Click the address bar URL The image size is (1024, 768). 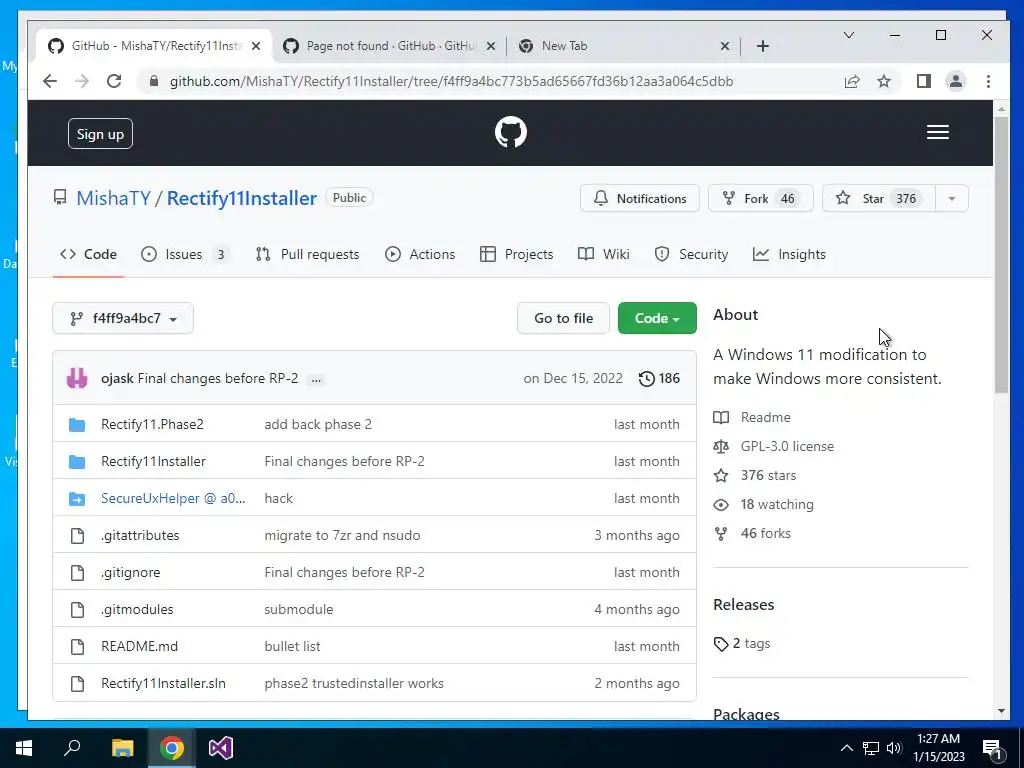[451, 82]
